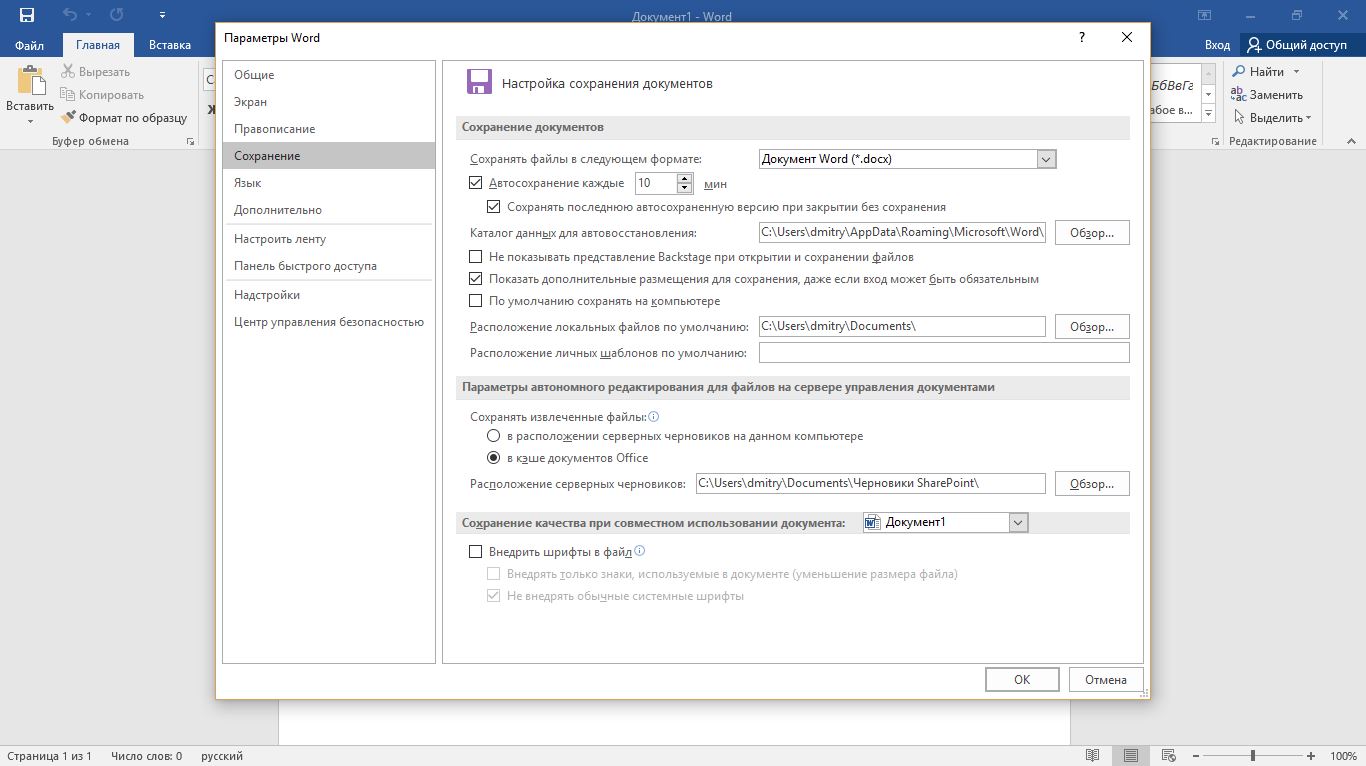This screenshot has width=1366, height=766.
Task: Switch to Print Layout view in status bar
Action: coord(1130,756)
